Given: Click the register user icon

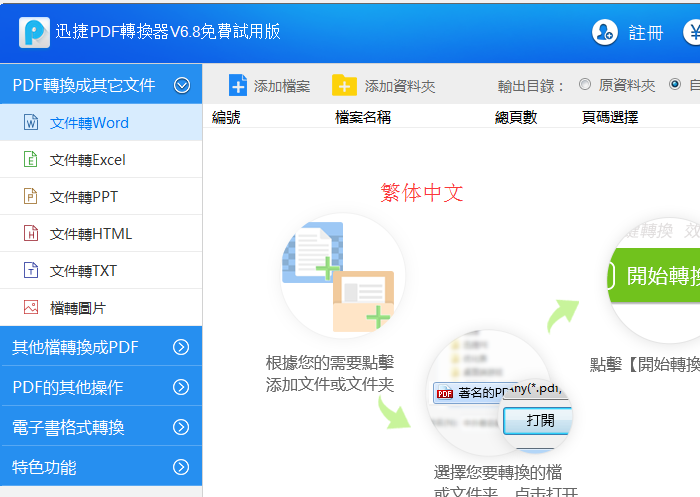Looking at the screenshot, I should pos(604,32).
